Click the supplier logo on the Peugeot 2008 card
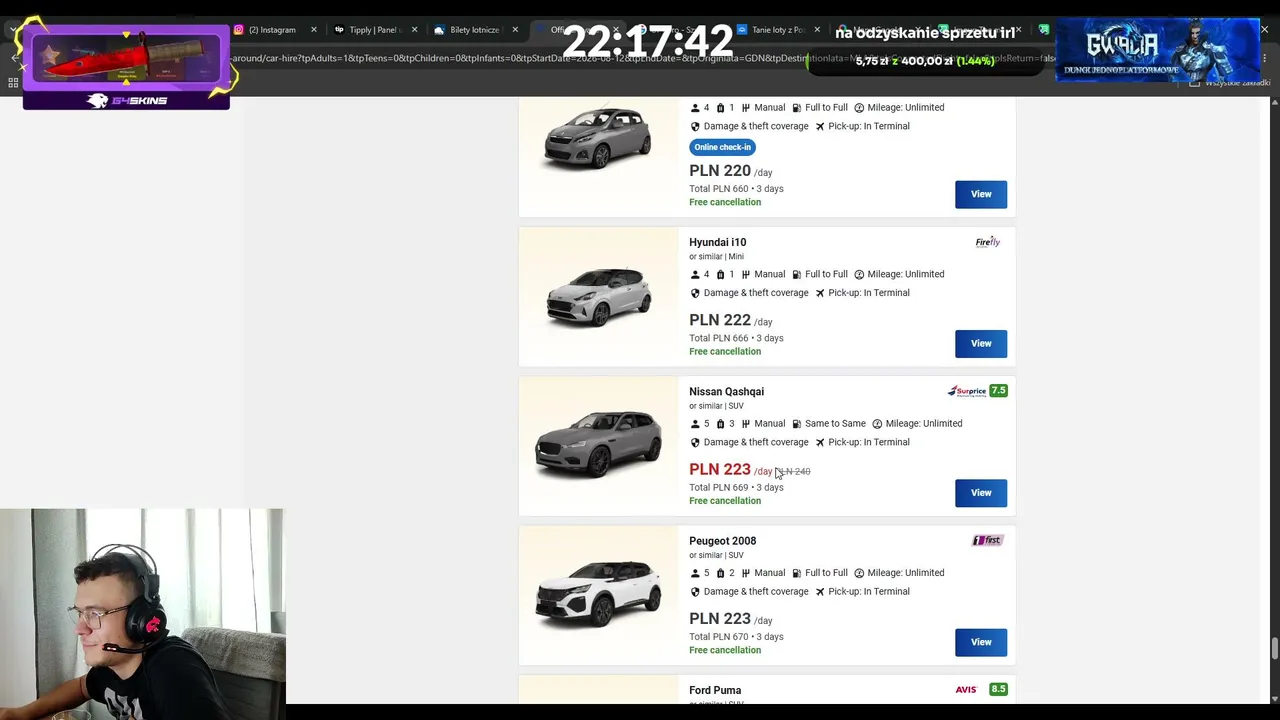 (987, 540)
